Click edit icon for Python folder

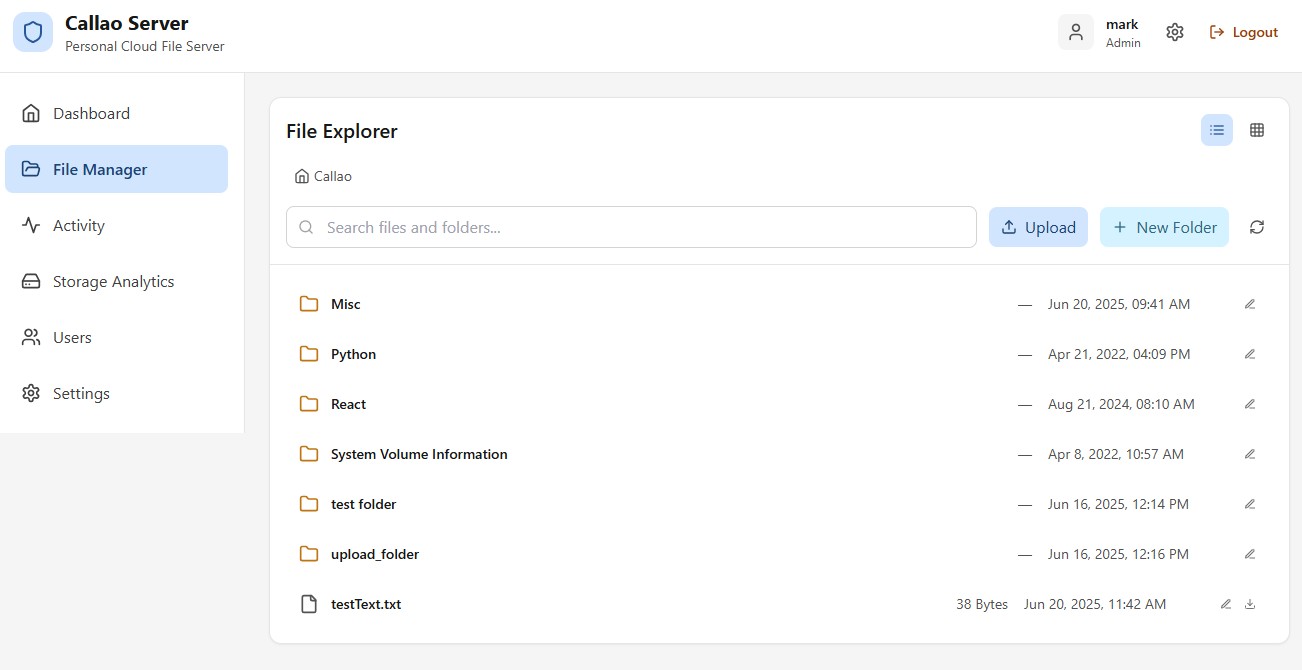point(1250,354)
